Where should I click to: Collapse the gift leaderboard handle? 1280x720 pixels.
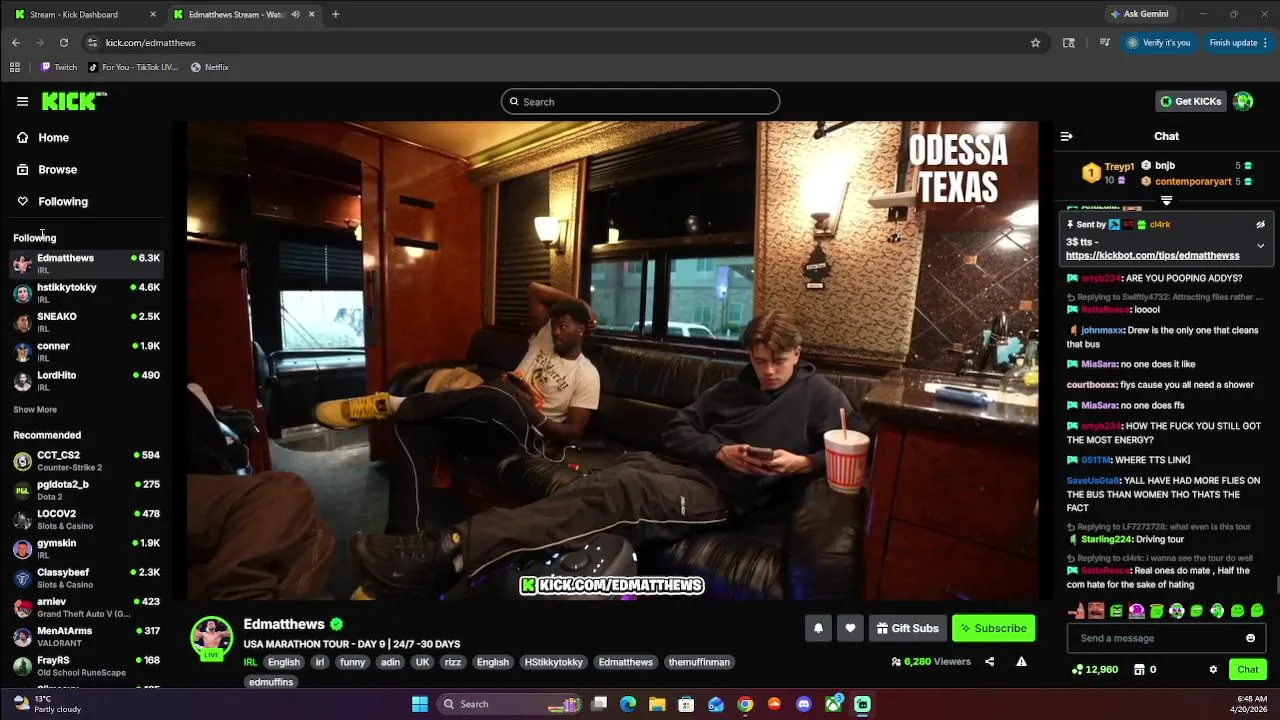pyautogui.click(x=1166, y=201)
